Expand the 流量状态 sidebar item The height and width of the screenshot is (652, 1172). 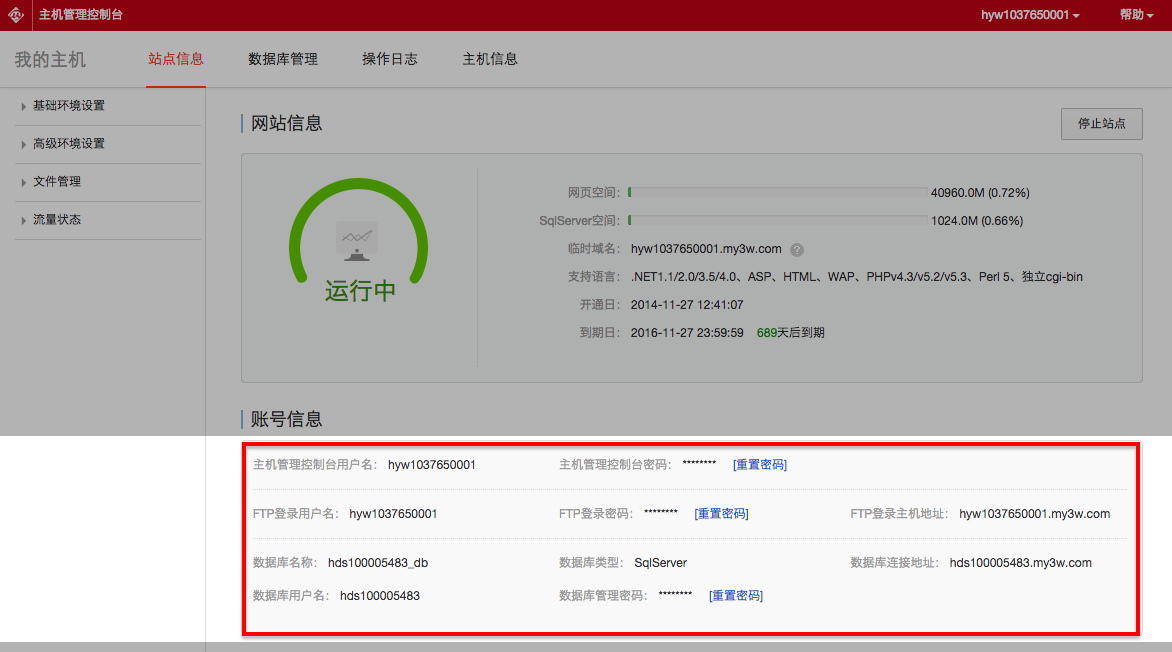click(x=56, y=220)
